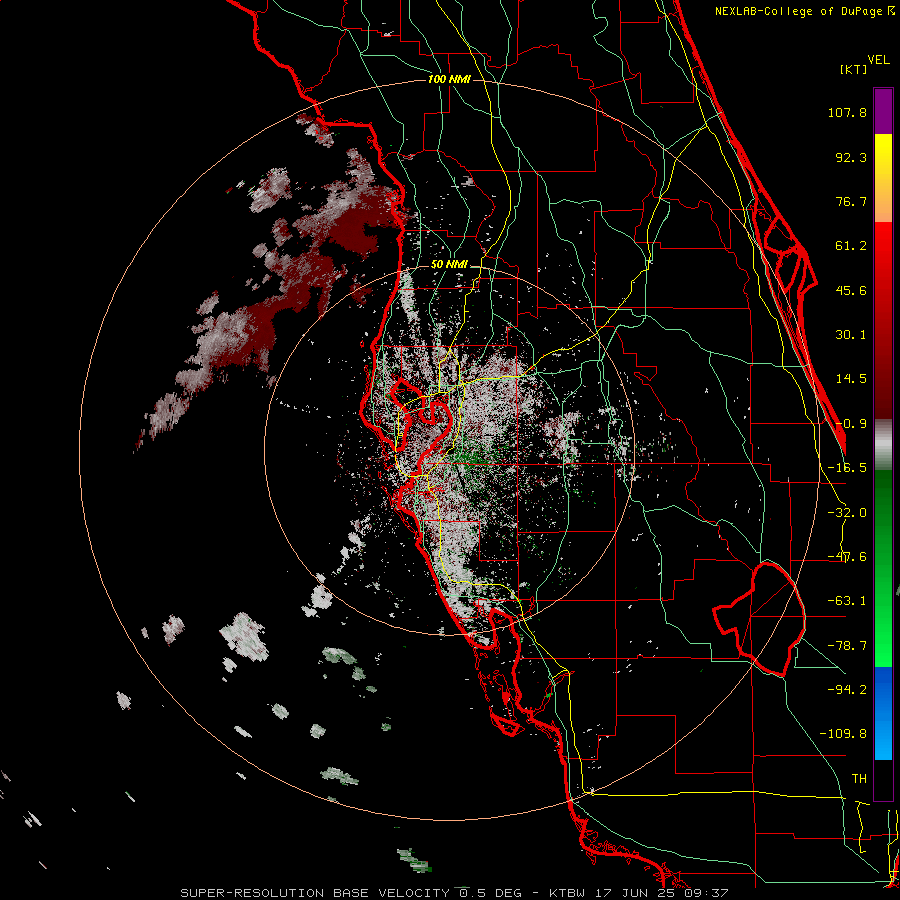Select the -94.2 scale value
The image size is (900, 900).
847,689
